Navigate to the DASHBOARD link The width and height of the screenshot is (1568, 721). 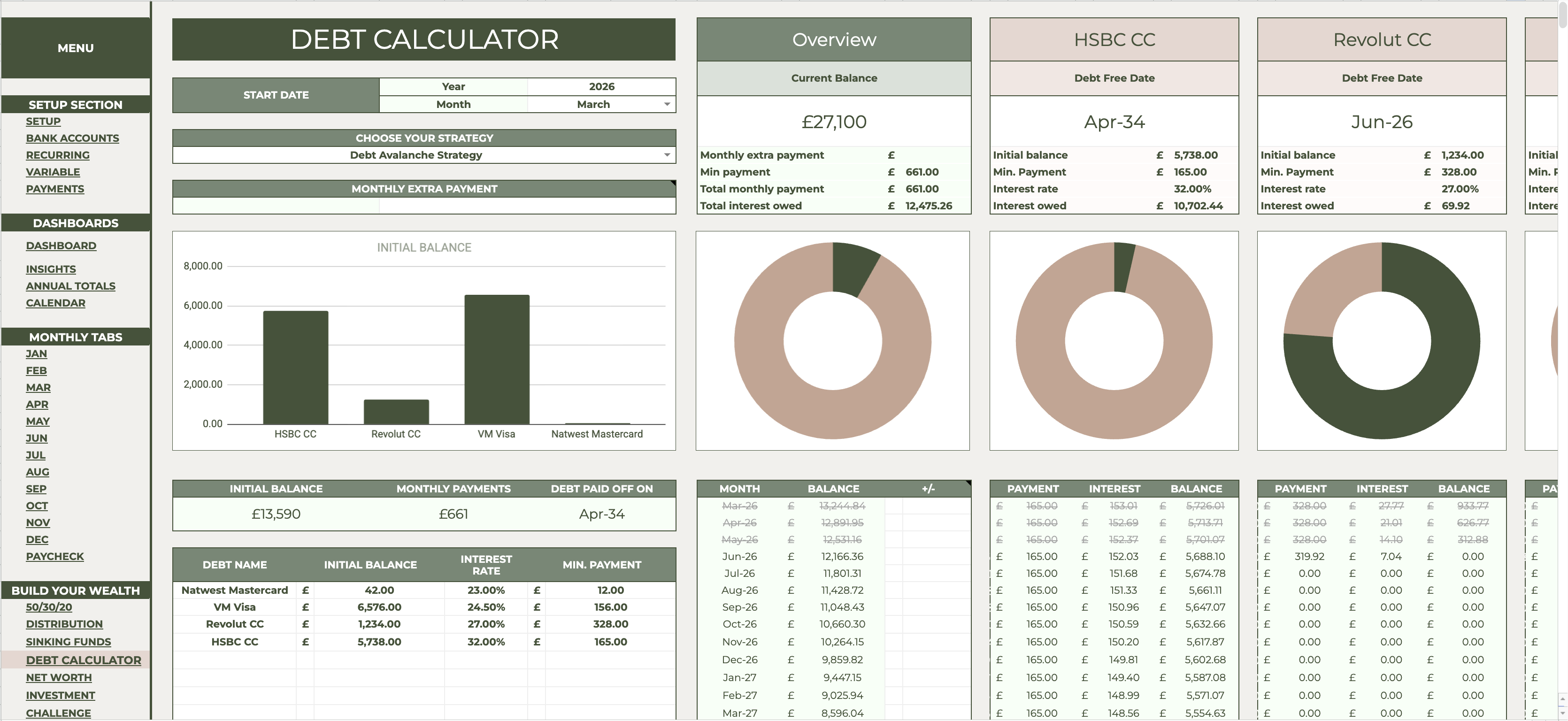[x=61, y=246]
